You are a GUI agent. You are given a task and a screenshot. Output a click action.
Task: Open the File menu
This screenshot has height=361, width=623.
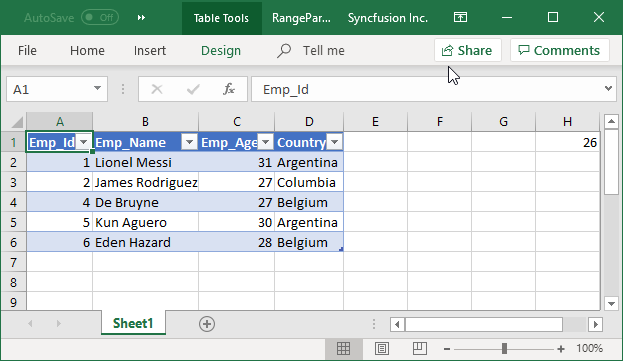click(x=27, y=50)
